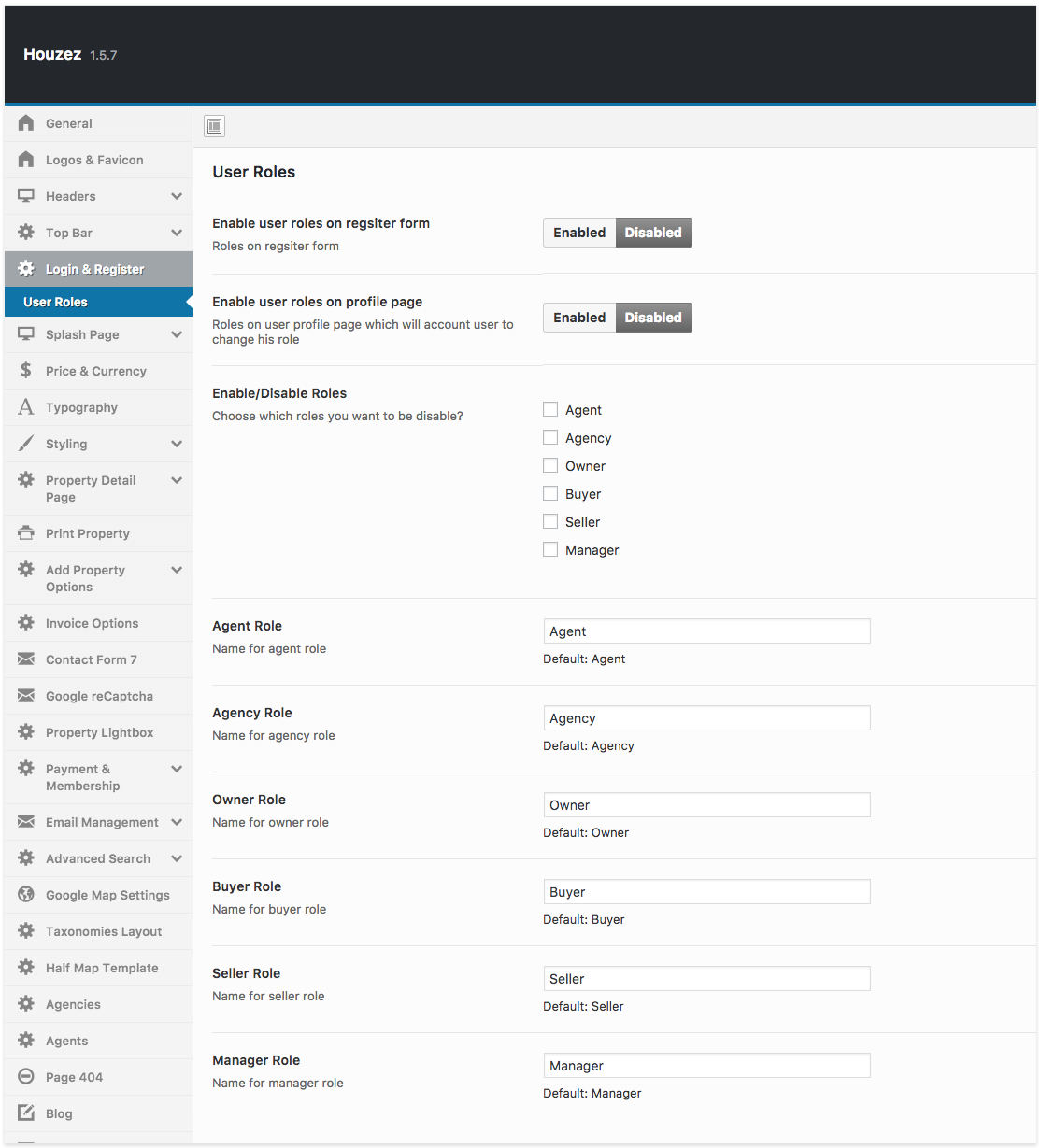This screenshot has height=1148, width=1041.
Task: Expand the Payment & Membership chevron
Action: (177, 769)
